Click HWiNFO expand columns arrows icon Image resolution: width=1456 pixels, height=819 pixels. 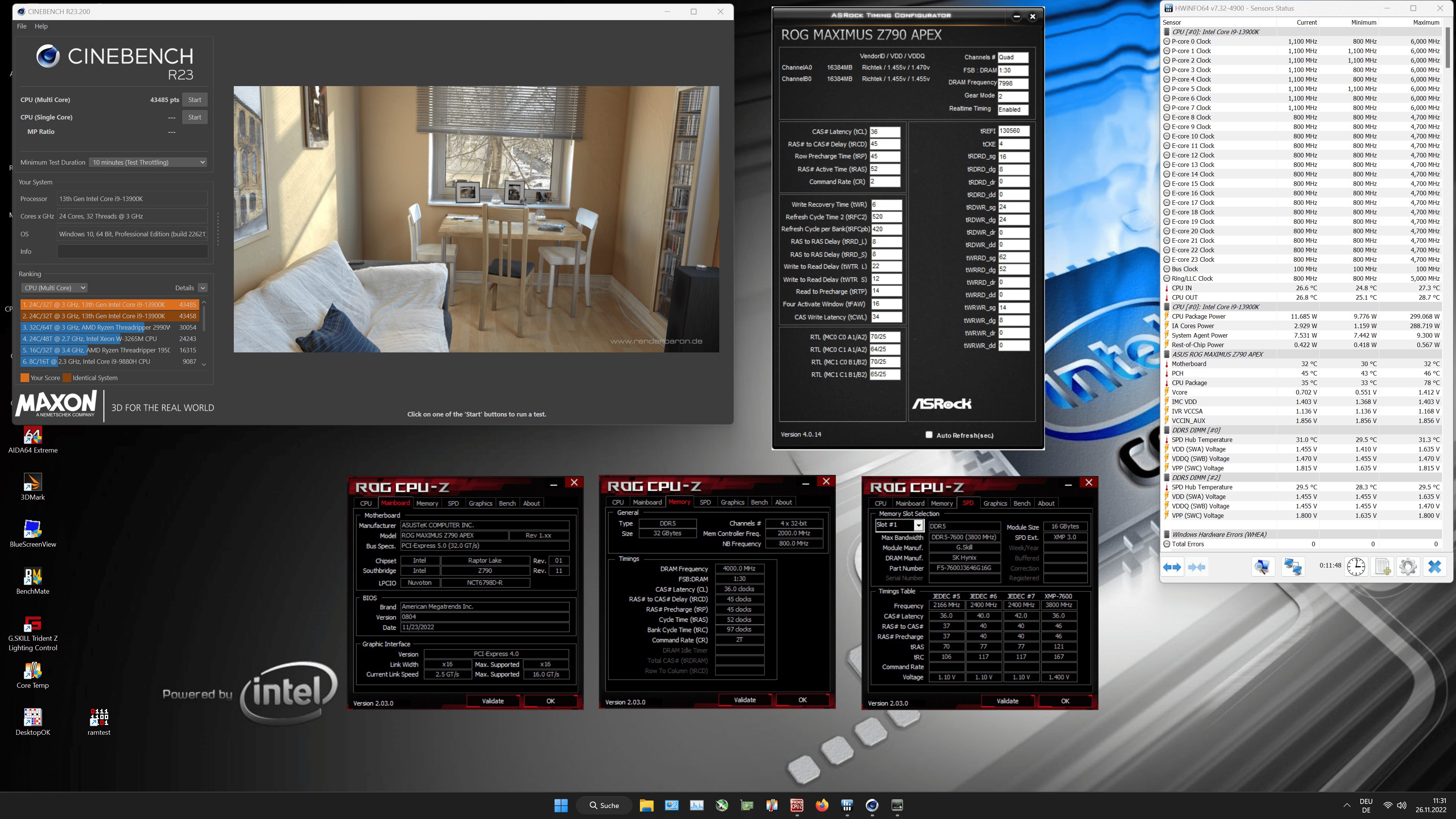tap(1172, 566)
